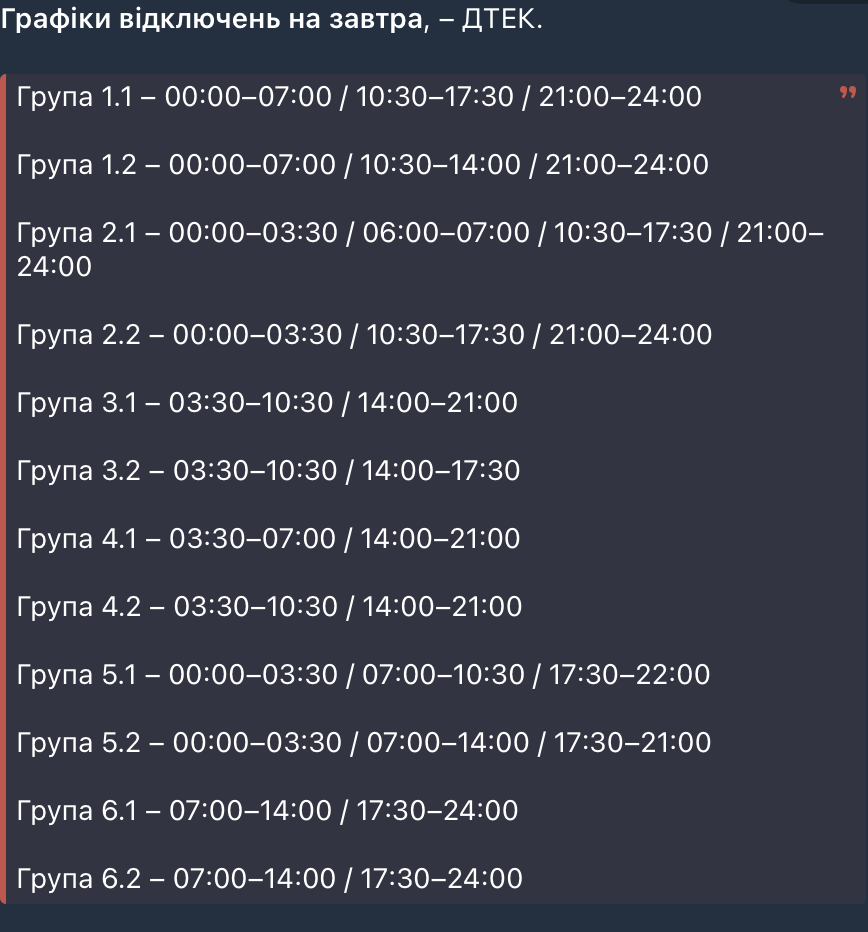This screenshot has width=868, height=932.
Task: Click the 10:30–14:00 slot in Група 1.2
Action: (440, 165)
